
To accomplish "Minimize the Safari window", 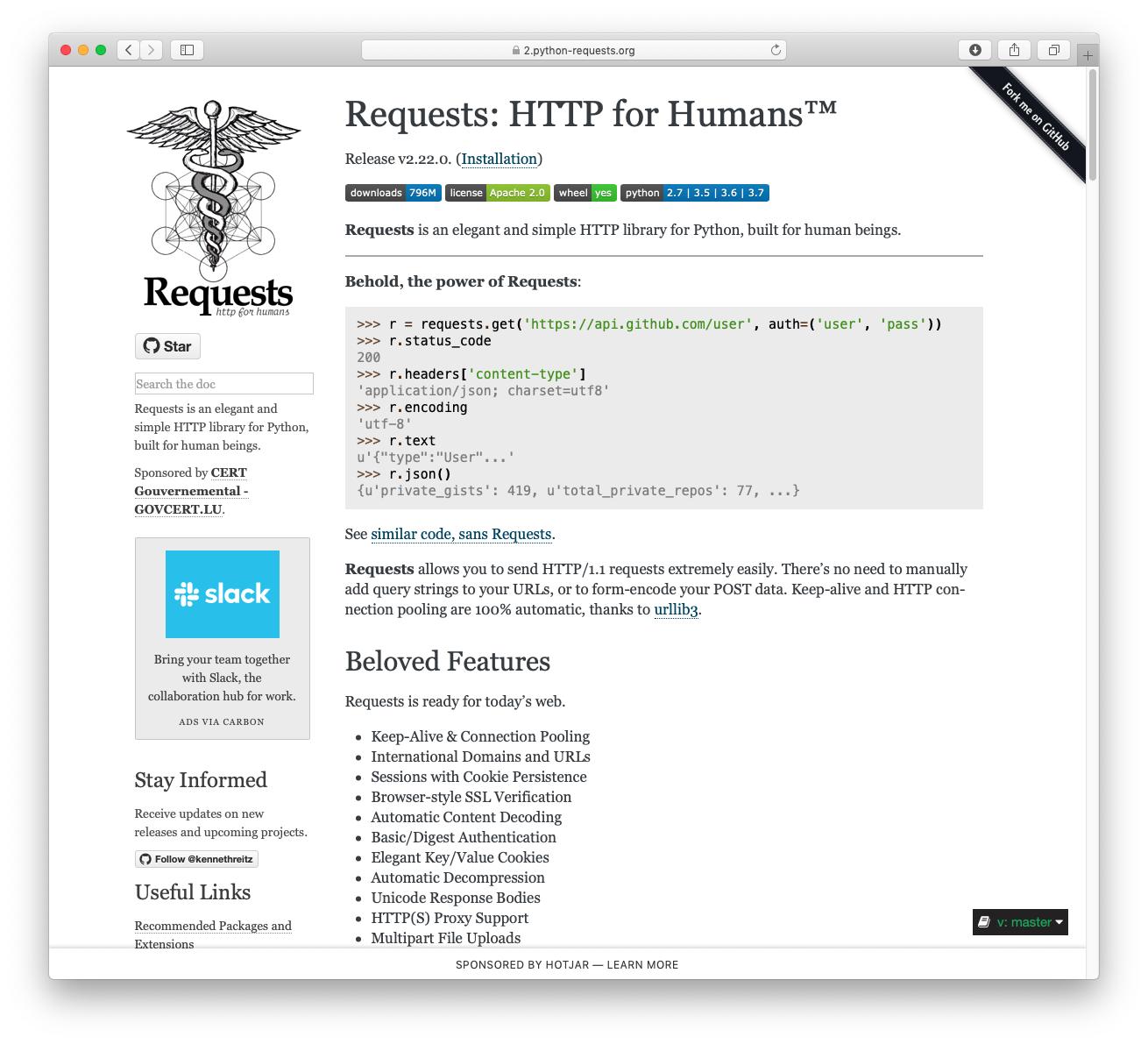I will [x=83, y=50].
